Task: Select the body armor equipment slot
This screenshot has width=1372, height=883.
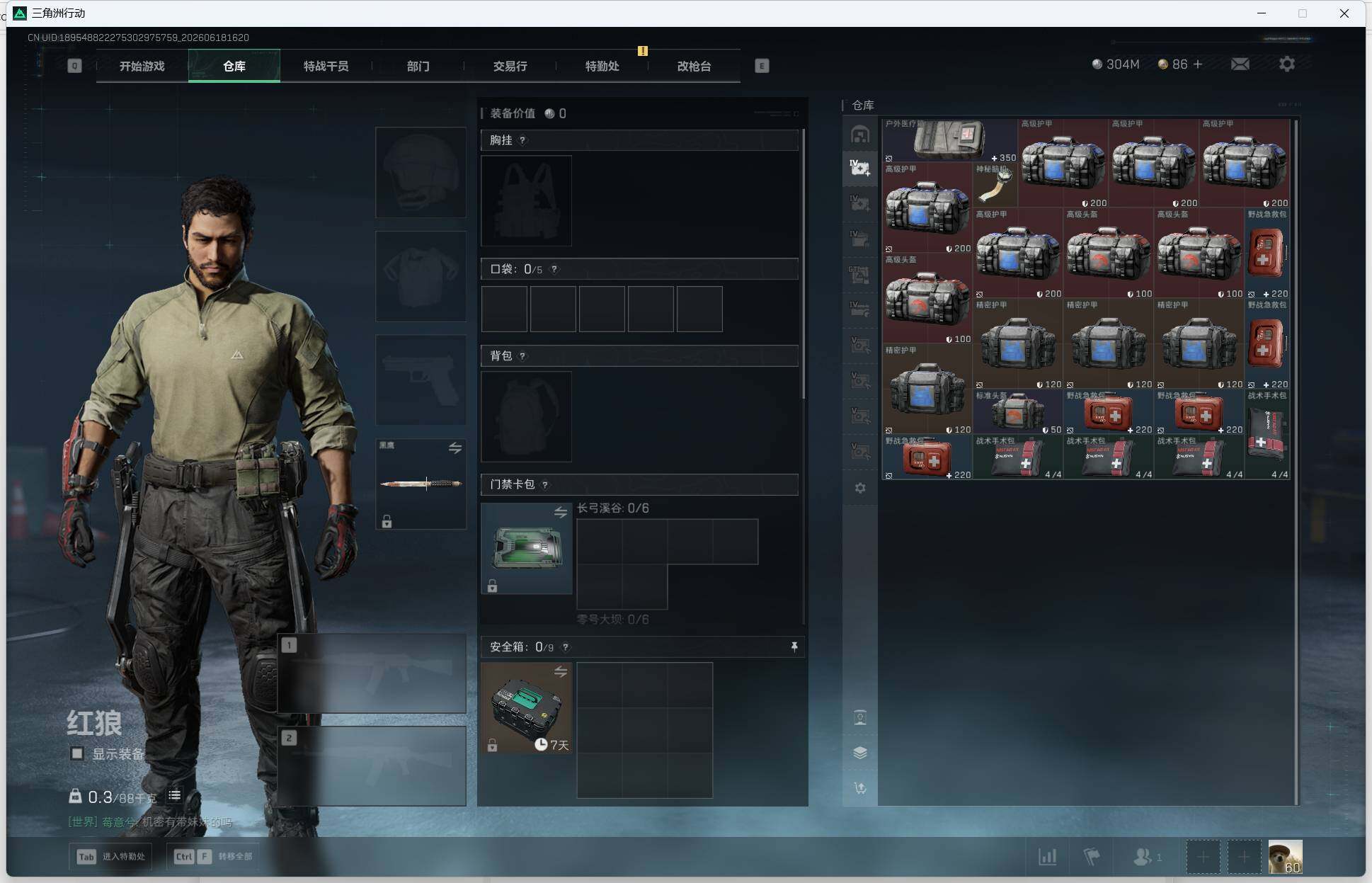Action: click(421, 276)
